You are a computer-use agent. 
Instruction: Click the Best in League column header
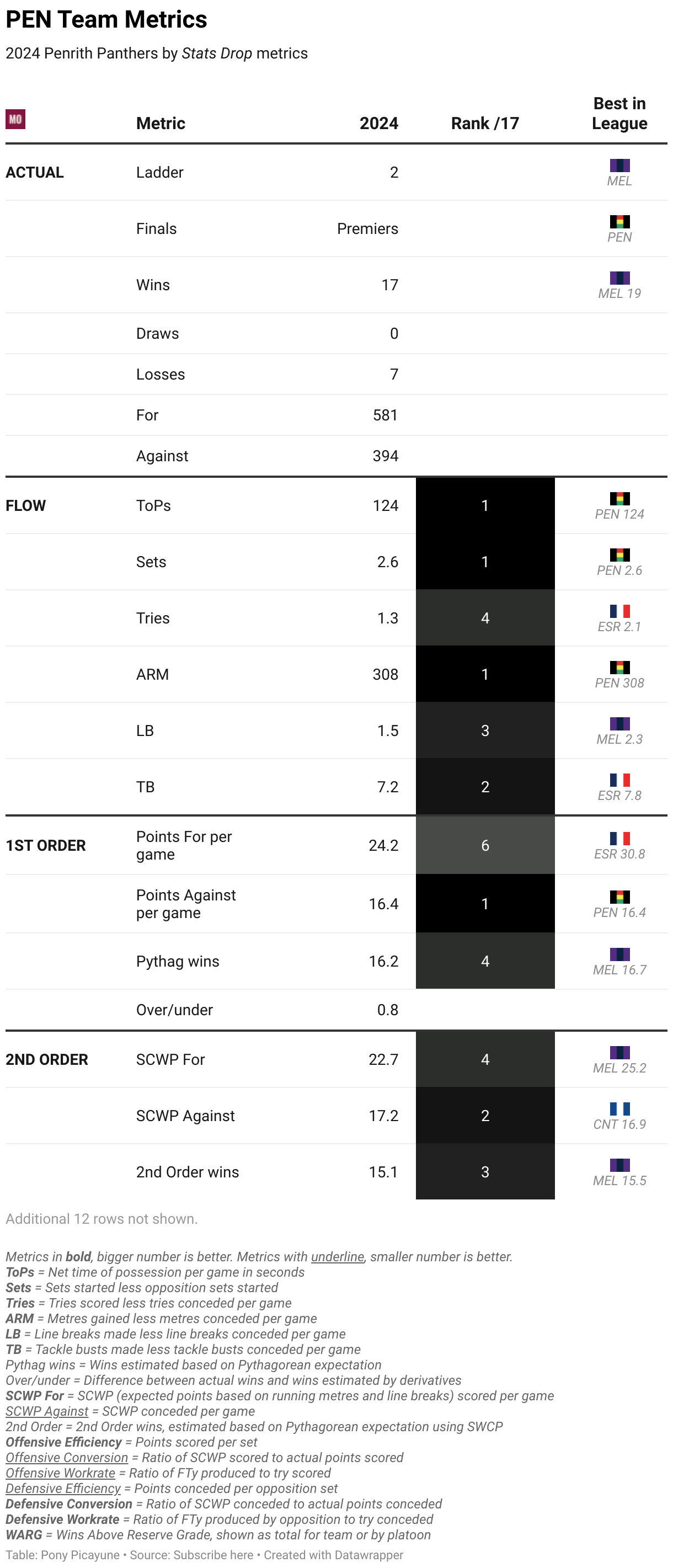[619, 114]
